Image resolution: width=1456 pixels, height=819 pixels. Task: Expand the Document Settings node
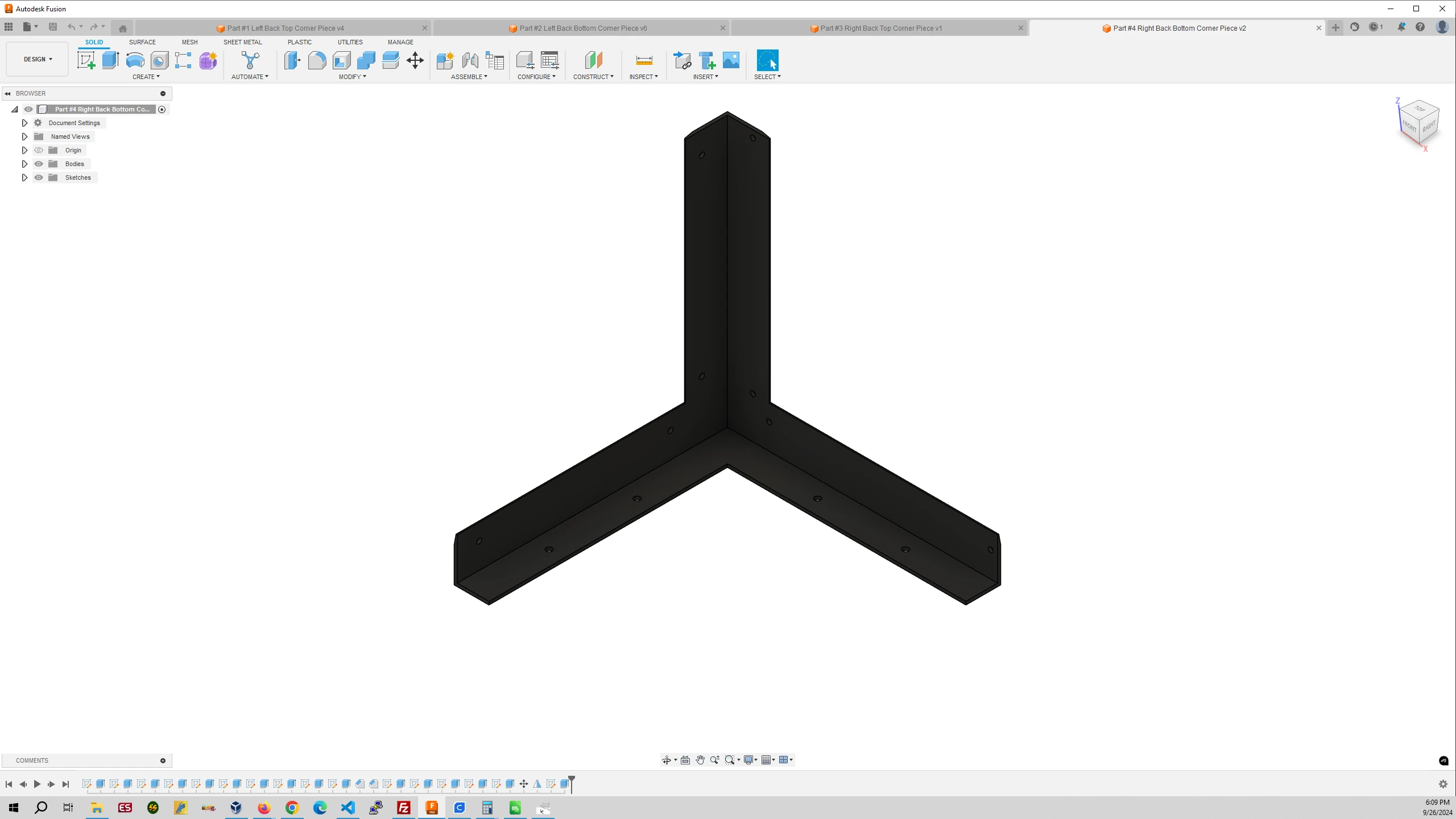click(24, 123)
